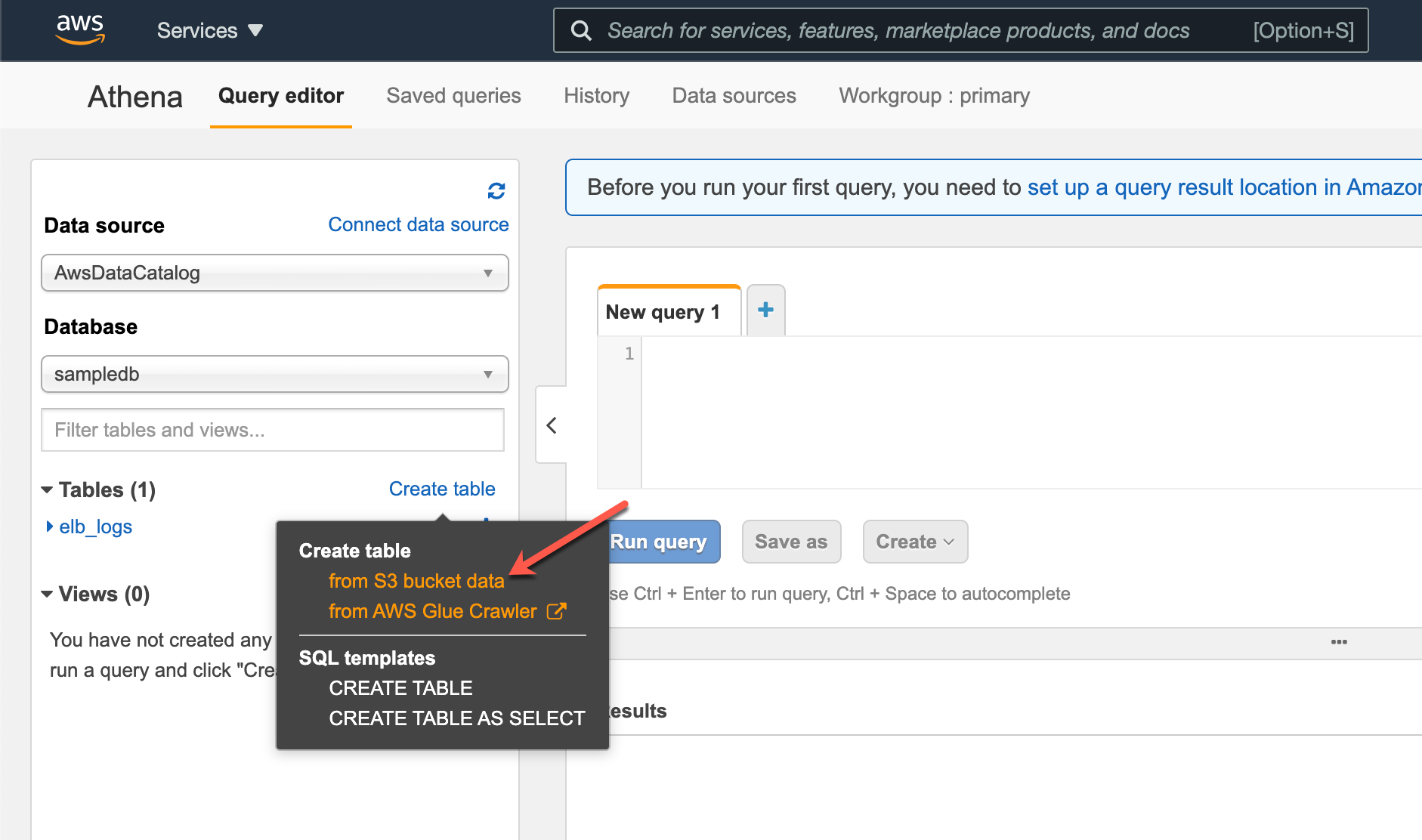Refresh the data source panel
1422x840 pixels.
[496, 191]
